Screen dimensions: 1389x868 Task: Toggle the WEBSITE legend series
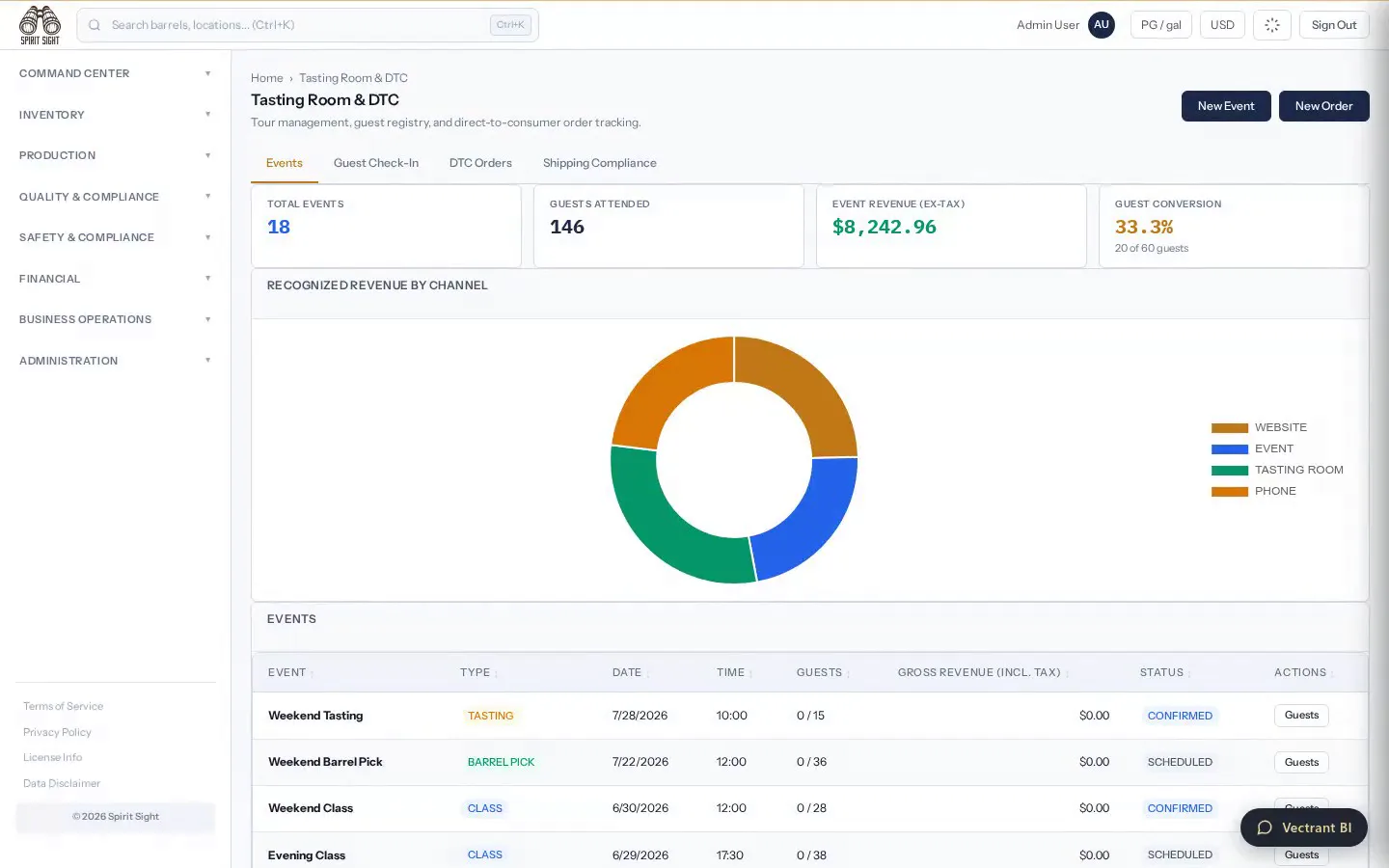coord(1259,427)
